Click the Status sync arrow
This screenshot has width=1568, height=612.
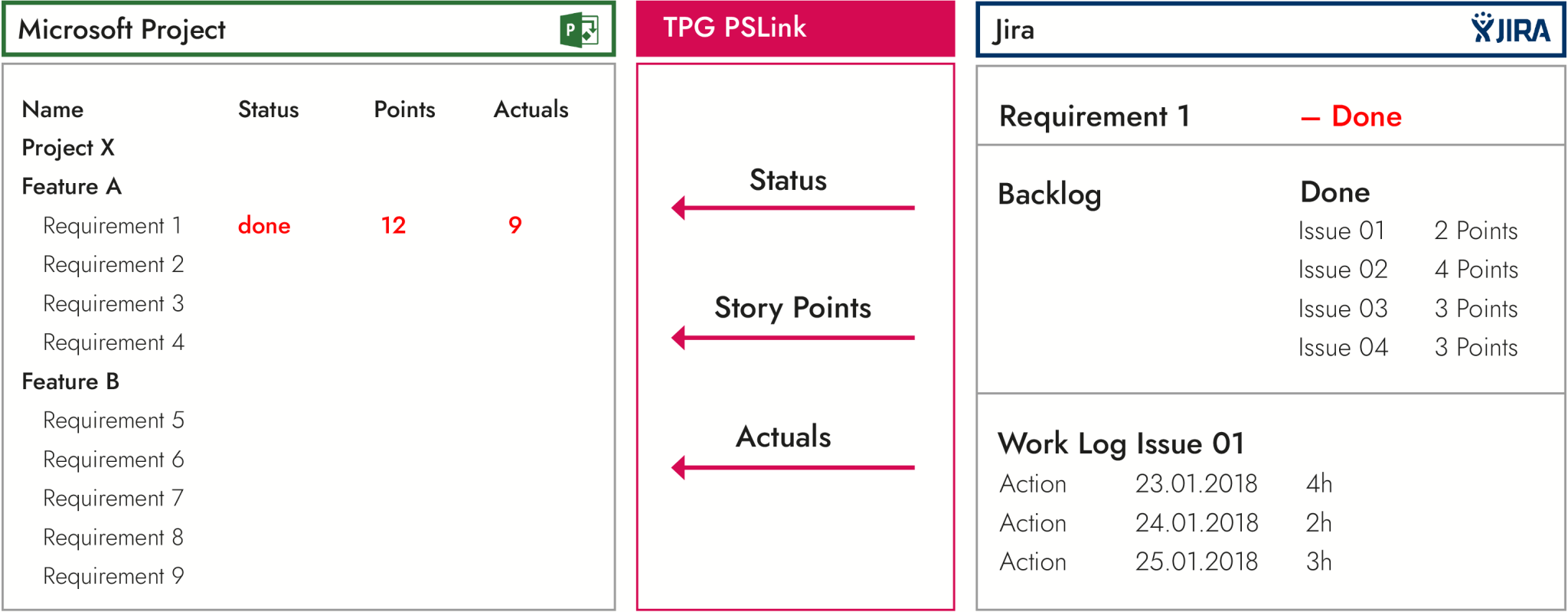pyautogui.click(x=792, y=208)
